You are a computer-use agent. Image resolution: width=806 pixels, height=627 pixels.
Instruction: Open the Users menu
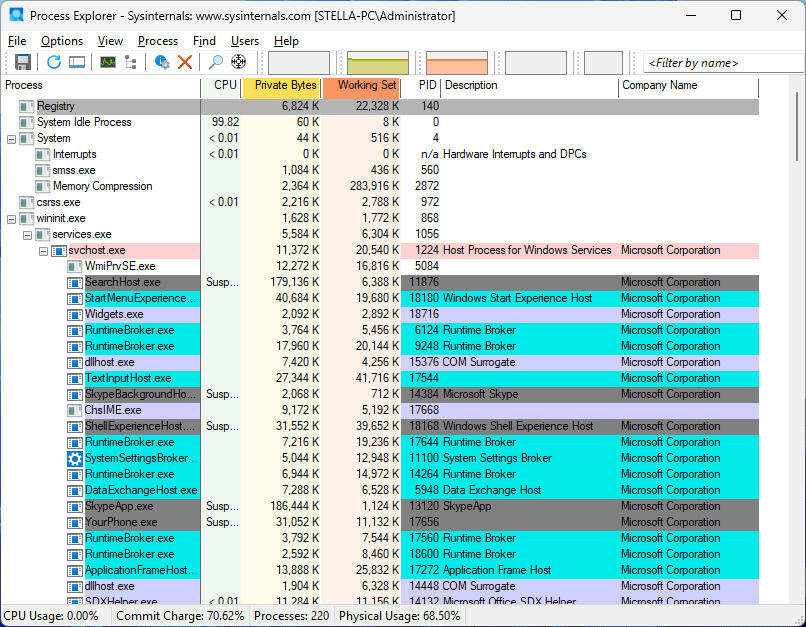[x=245, y=41]
